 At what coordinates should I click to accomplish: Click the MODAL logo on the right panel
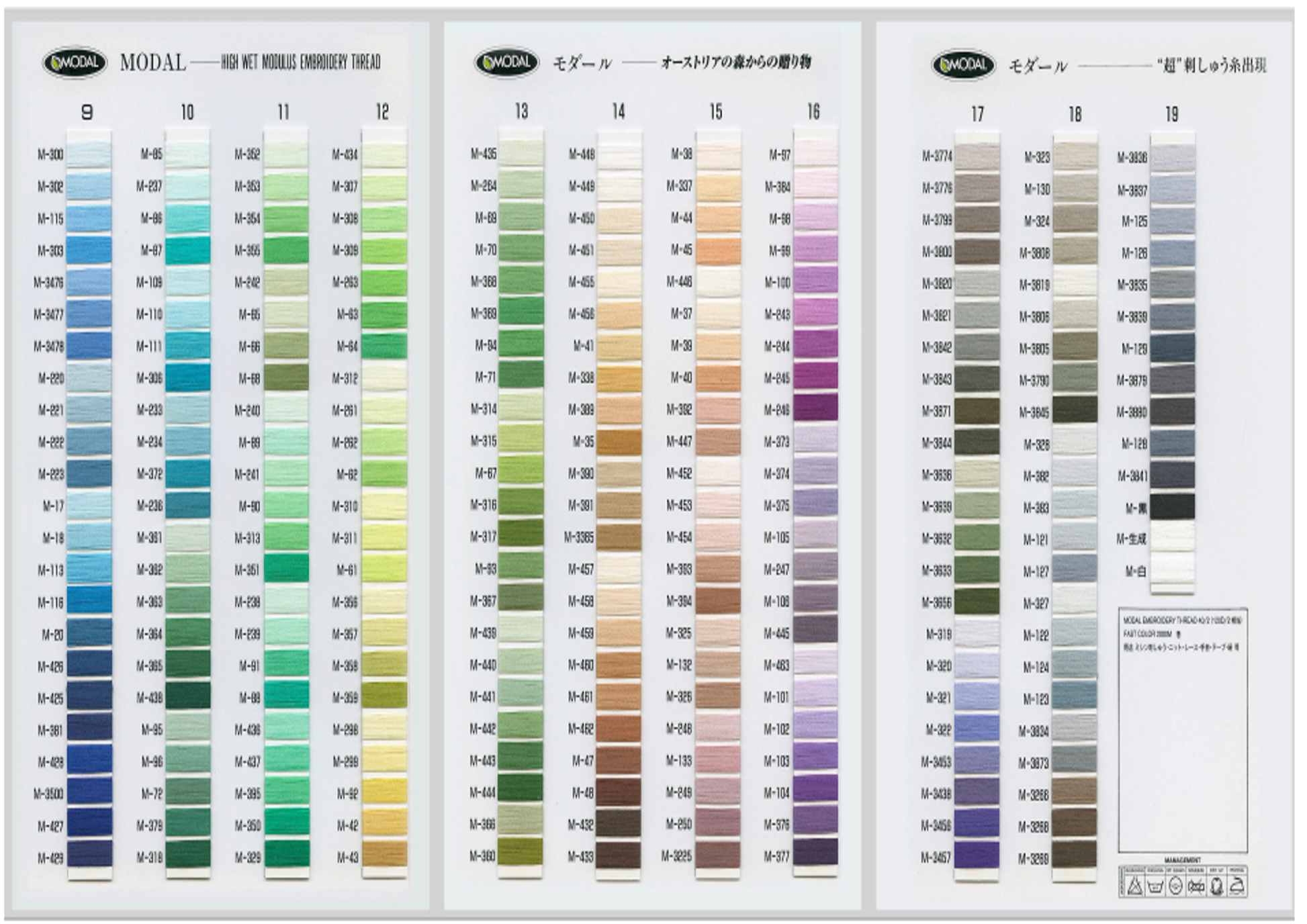coord(963,65)
